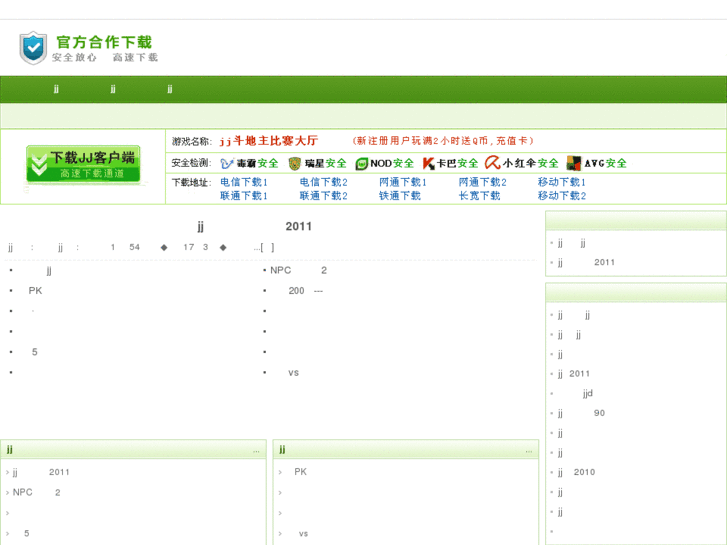Open the 'vs' article link in main list
Viewport: 727px width, 545px height.
tap(293, 373)
